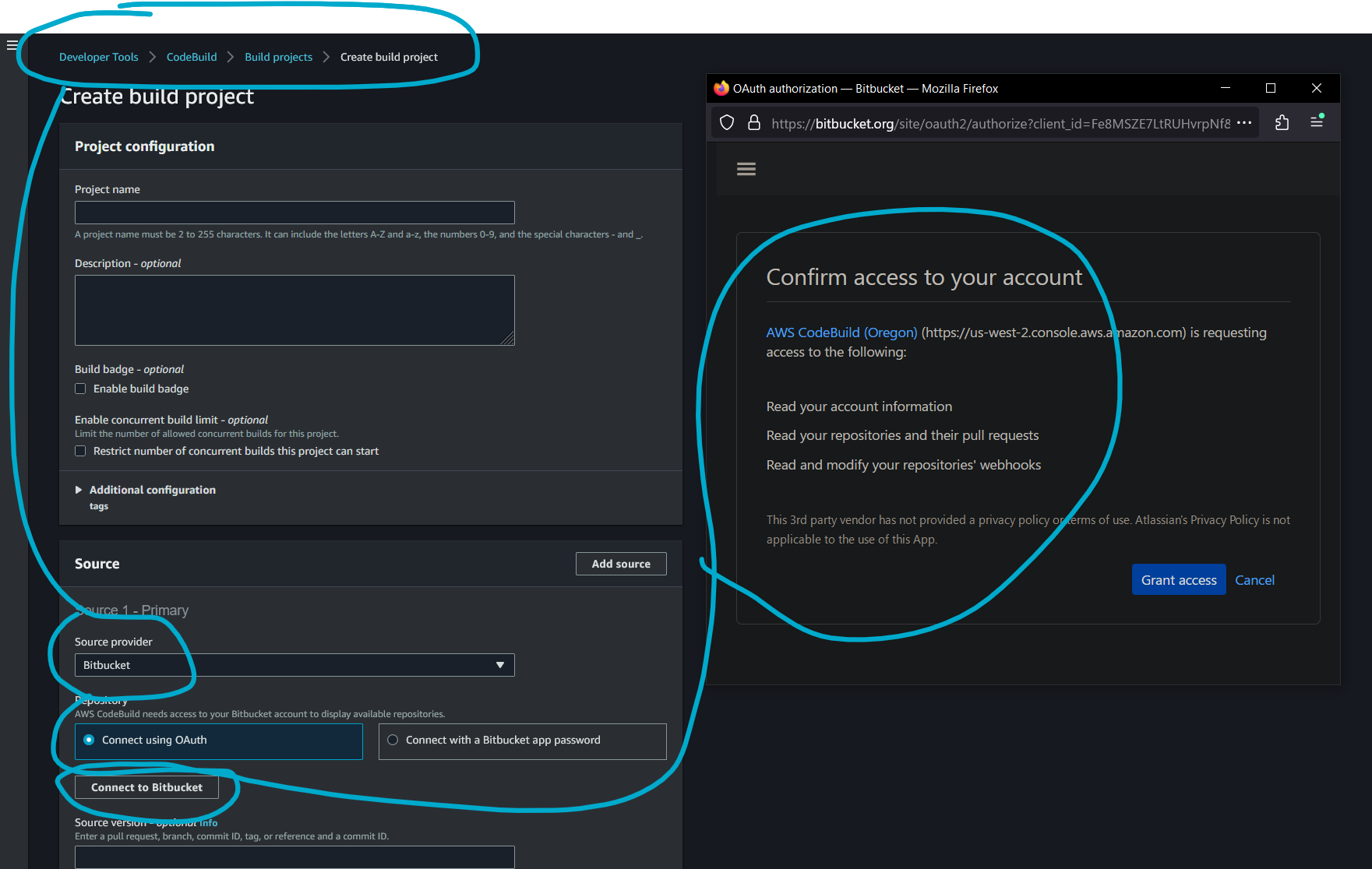The width and height of the screenshot is (1372, 869).
Task: Click Read your account information text
Action: [859, 406]
